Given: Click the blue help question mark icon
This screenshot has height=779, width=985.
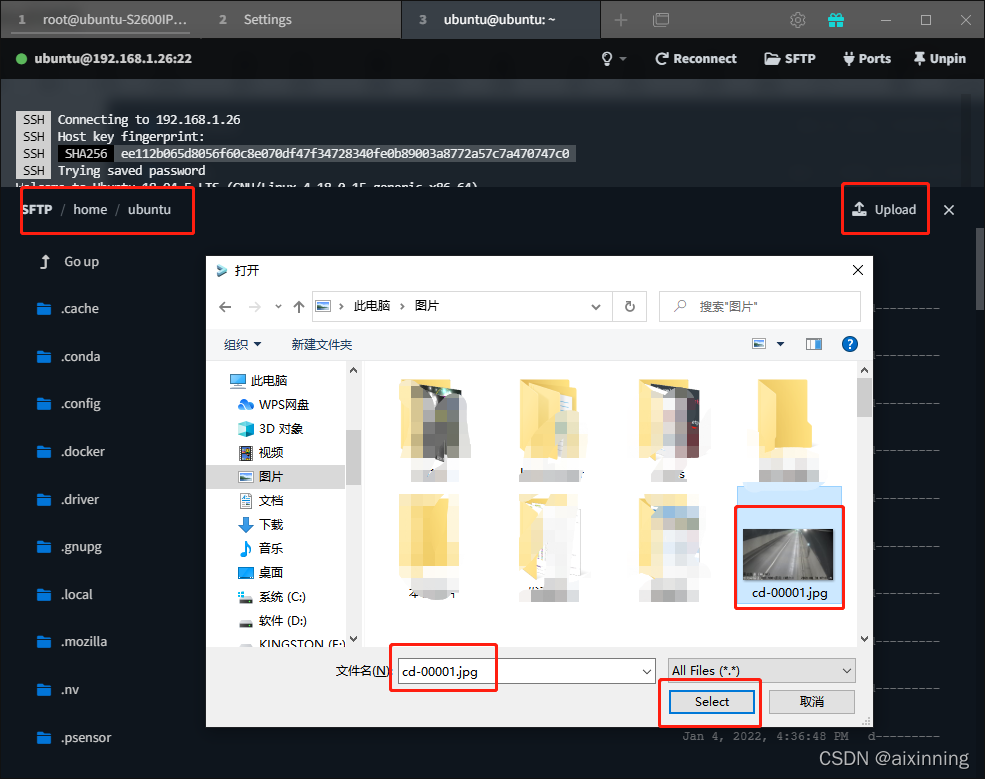Looking at the screenshot, I should [x=849, y=344].
